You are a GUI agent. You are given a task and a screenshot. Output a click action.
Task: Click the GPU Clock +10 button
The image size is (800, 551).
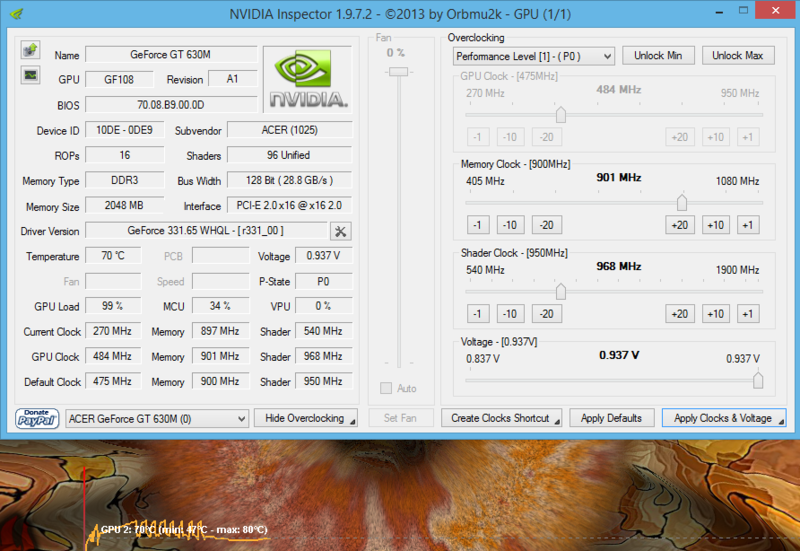click(x=715, y=137)
